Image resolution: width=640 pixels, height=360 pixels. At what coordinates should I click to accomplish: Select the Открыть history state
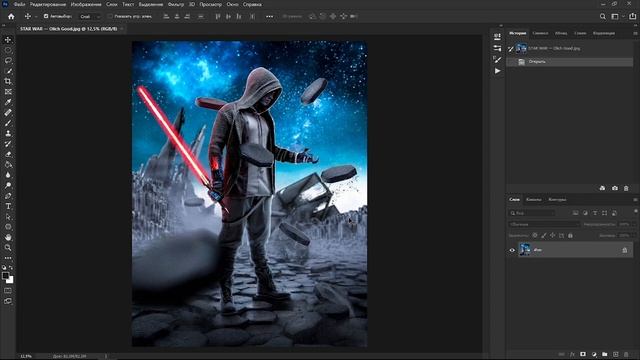tap(569, 62)
